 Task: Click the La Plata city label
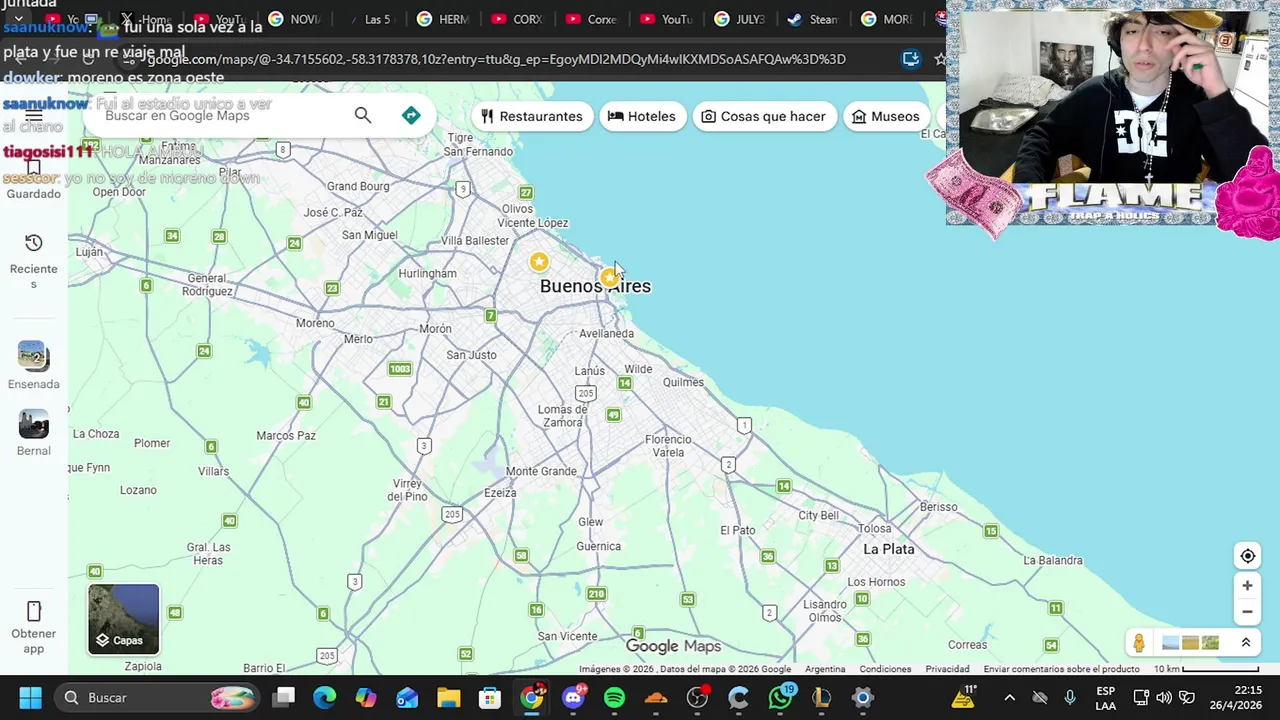click(889, 549)
